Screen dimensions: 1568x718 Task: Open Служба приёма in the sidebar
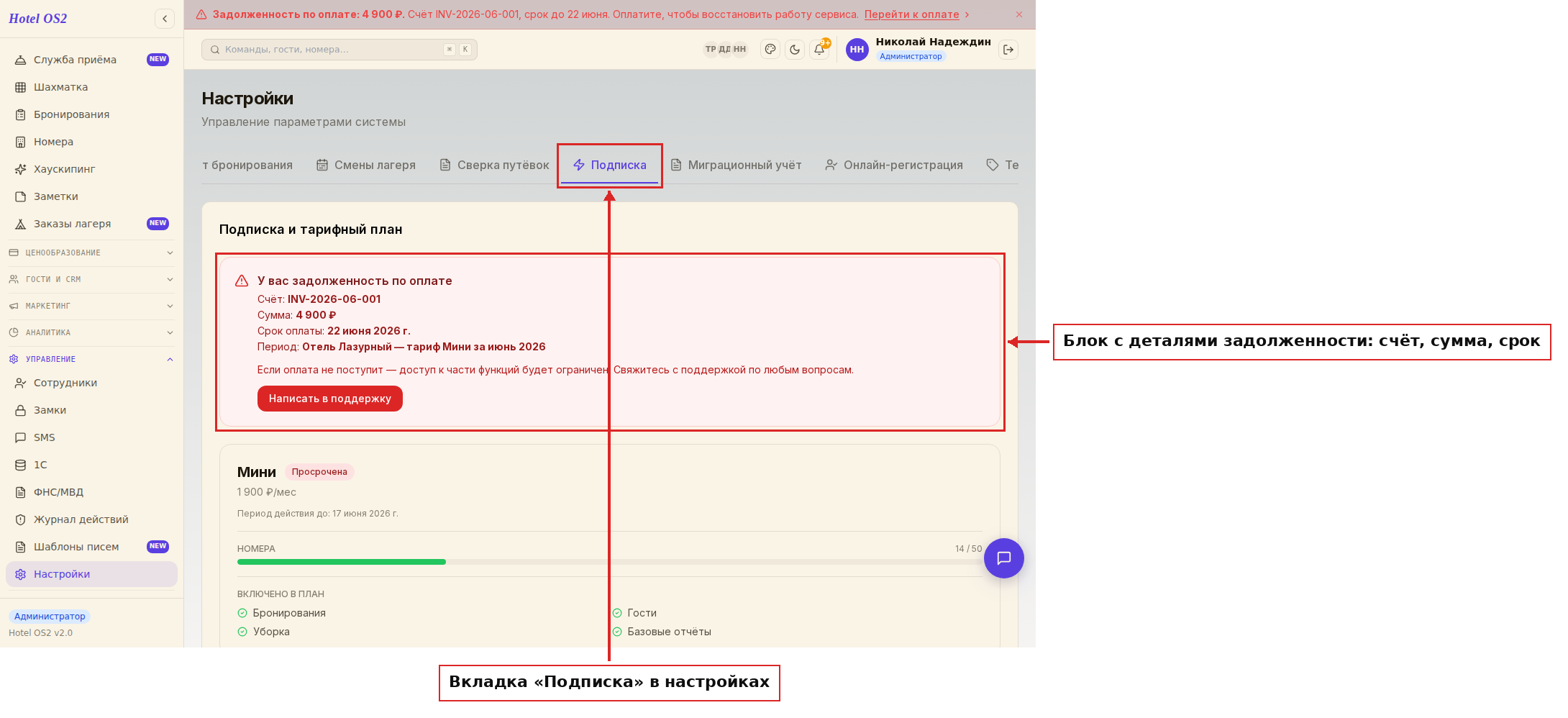pyautogui.click(x=91, y=60)
